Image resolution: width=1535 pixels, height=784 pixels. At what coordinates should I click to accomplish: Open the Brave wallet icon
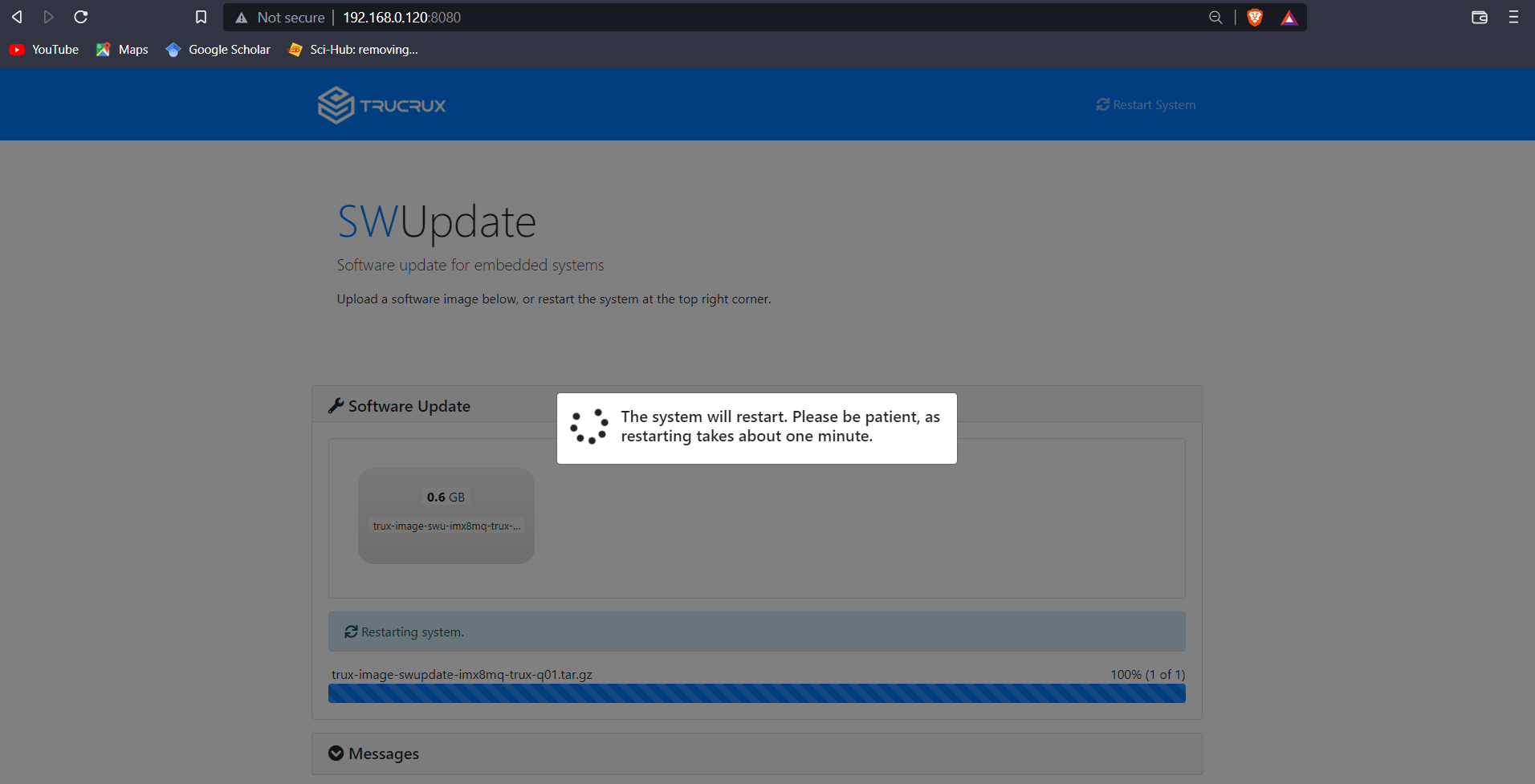coord(1480,17)
